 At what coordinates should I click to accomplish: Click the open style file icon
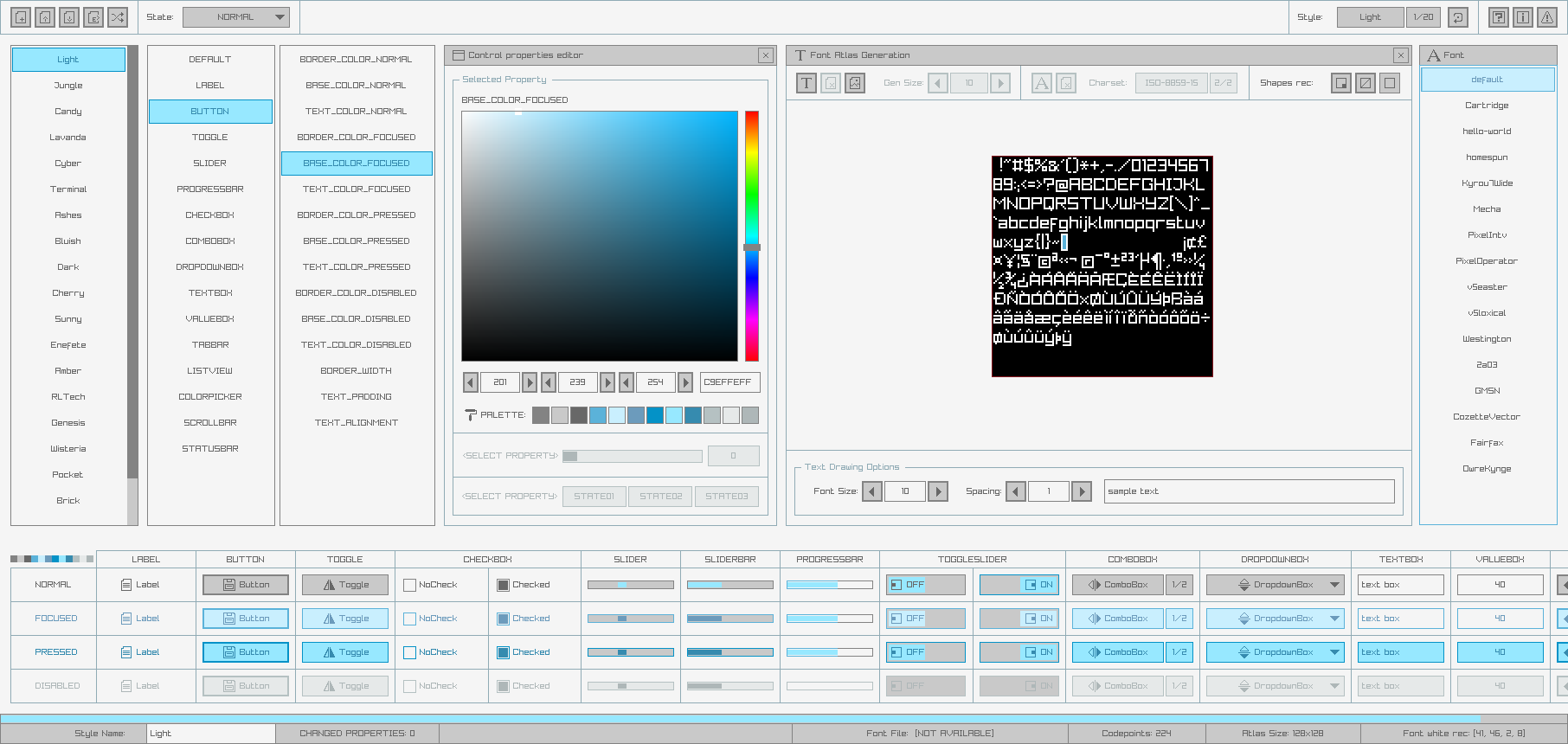45,17
